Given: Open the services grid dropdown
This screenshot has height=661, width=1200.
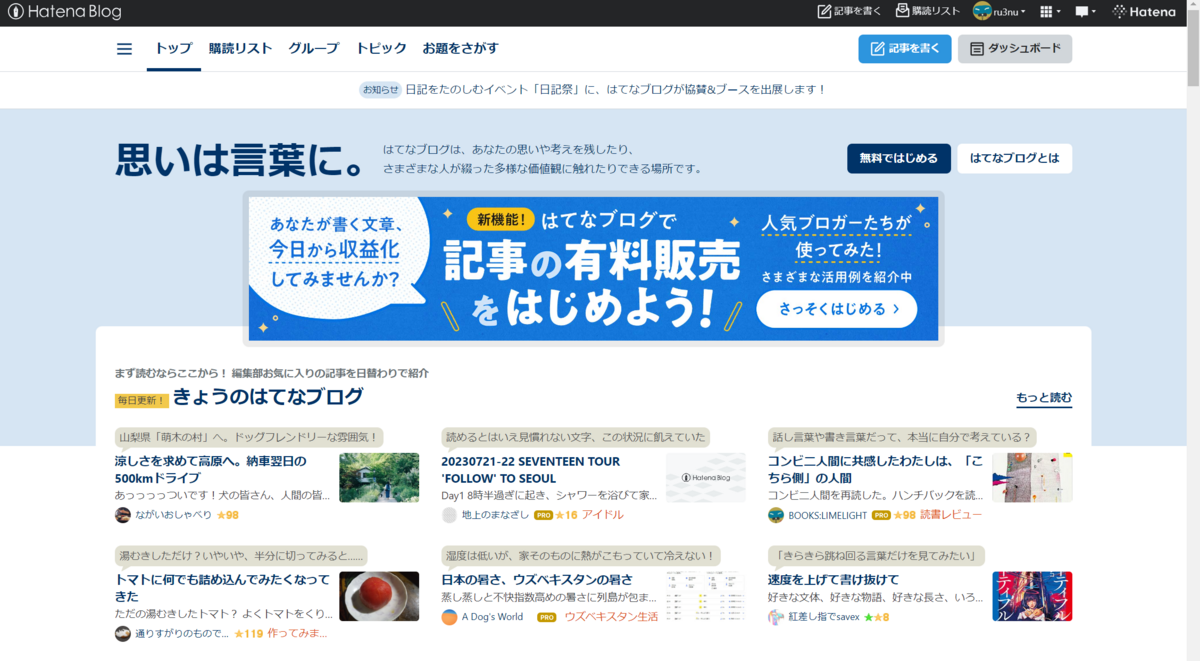Looking at the screenshot, I should pos(1050,12).
